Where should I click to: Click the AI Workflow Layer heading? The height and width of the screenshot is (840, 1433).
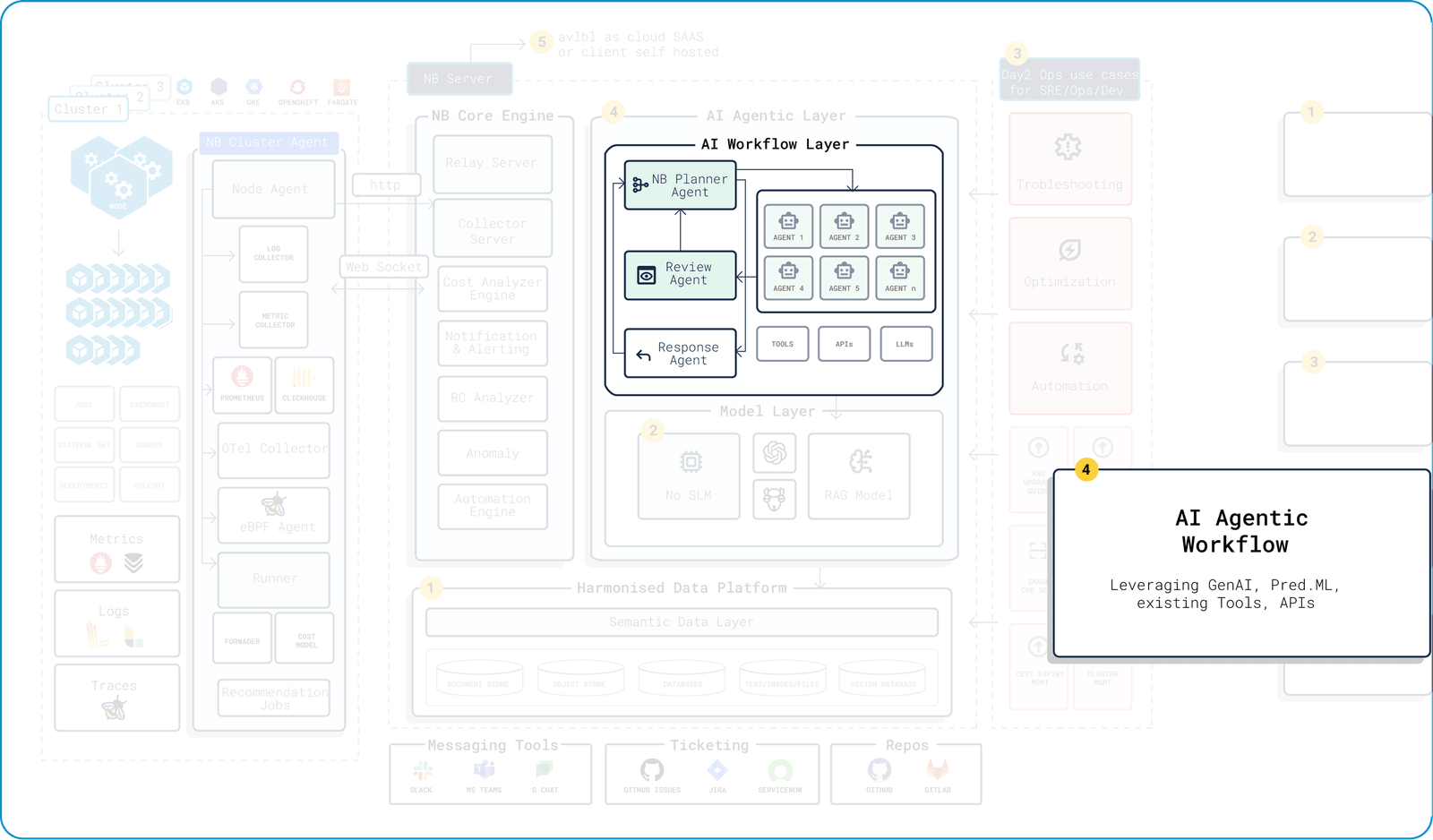pos(776,144)
